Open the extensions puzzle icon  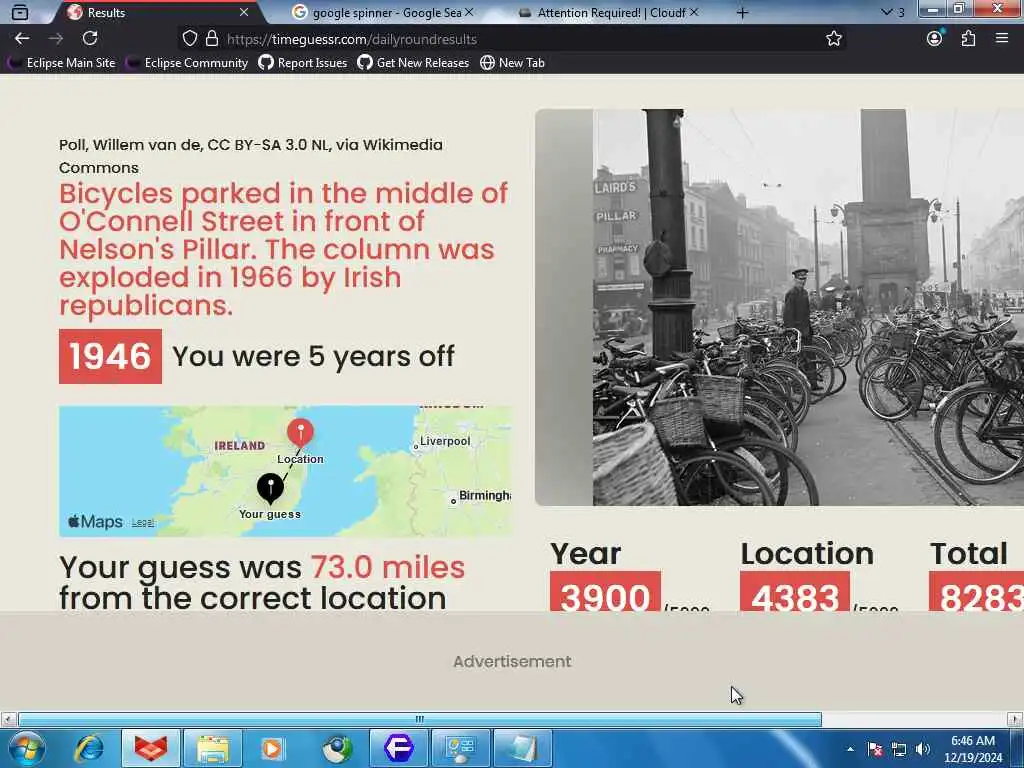coord(968,39)
